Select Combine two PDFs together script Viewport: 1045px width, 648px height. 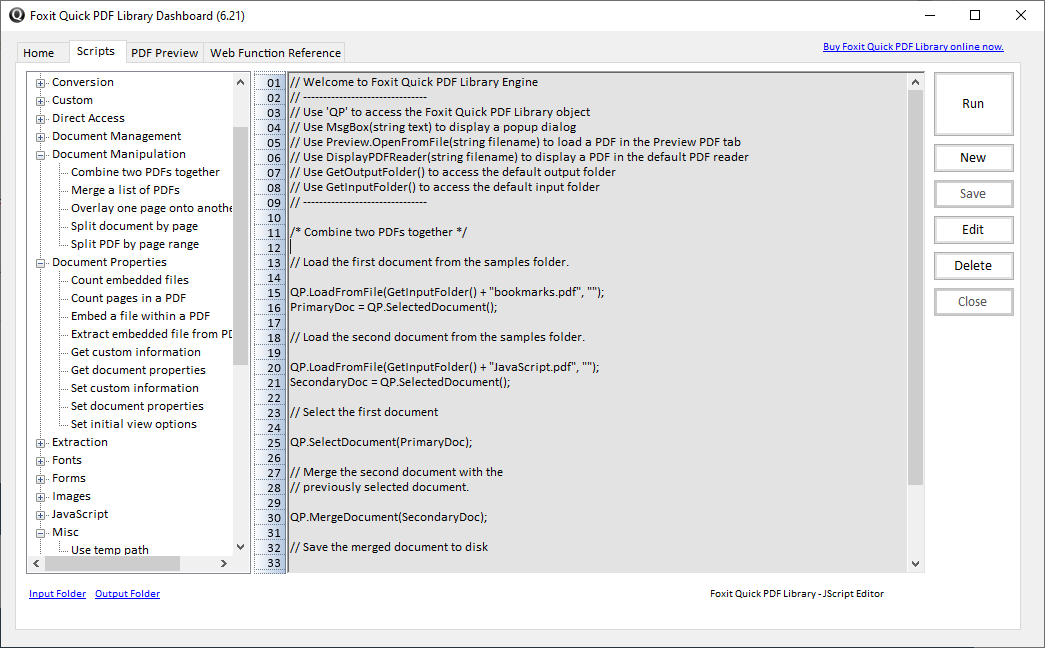(145, 172)
